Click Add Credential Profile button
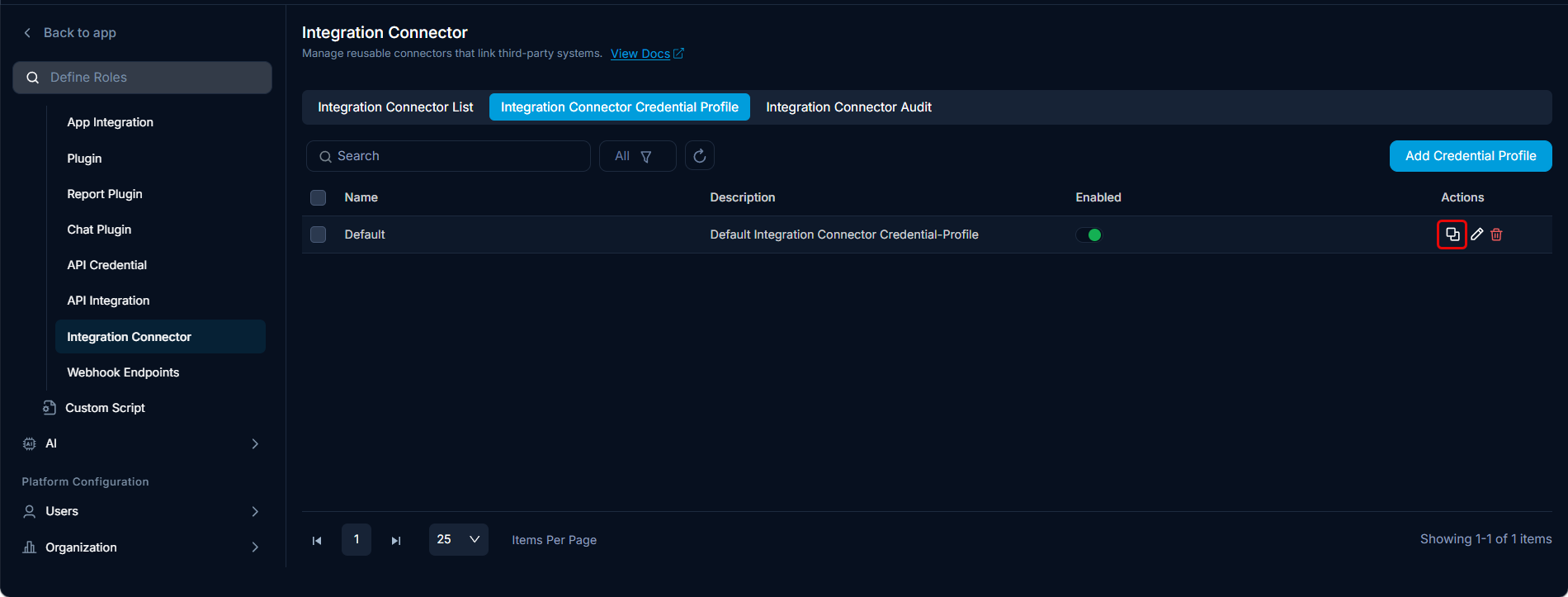The height and width of the screenshot is (597, 1568). click(x=1471, y=156)
